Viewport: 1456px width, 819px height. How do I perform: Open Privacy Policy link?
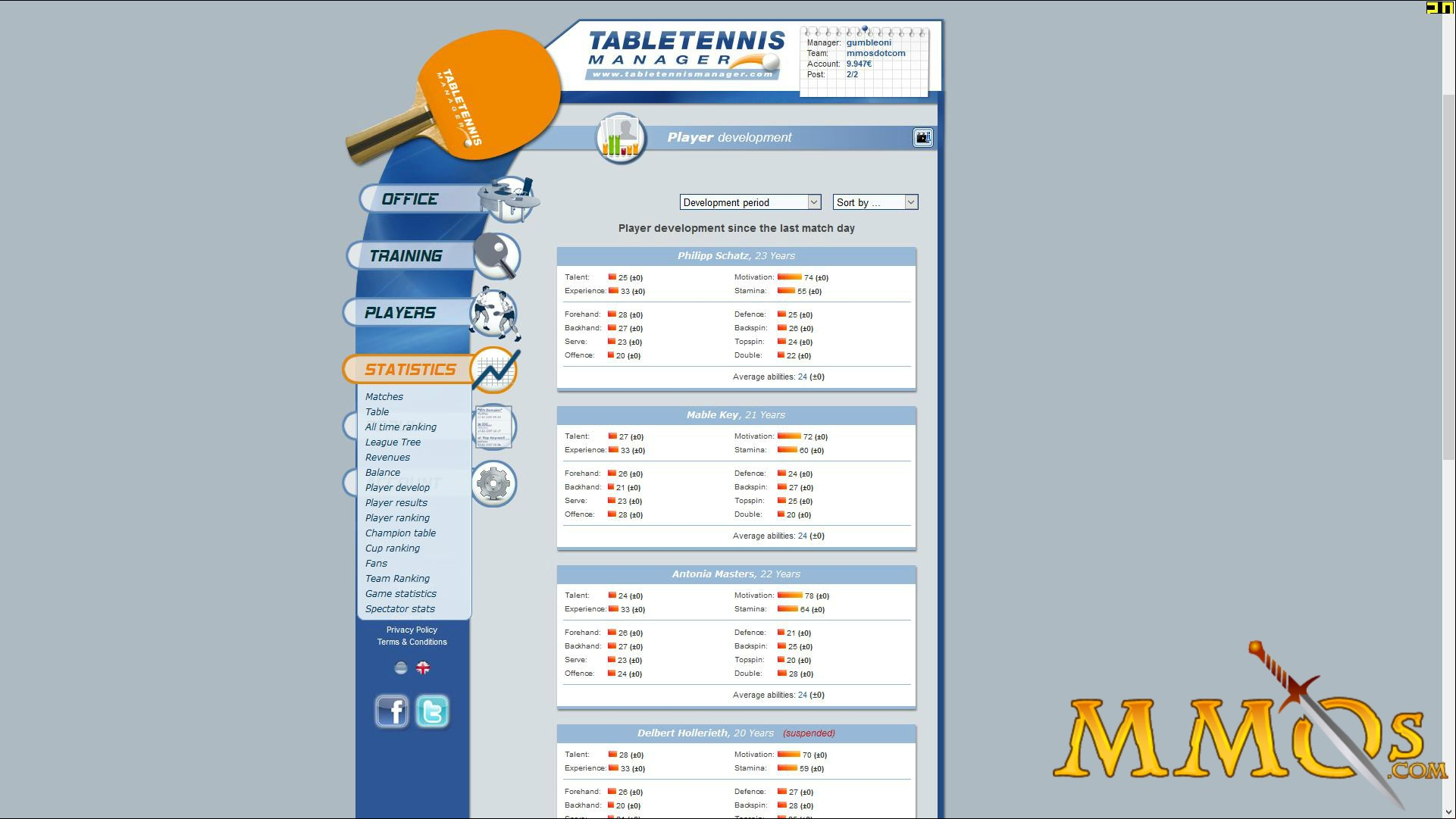click(412, 630)
